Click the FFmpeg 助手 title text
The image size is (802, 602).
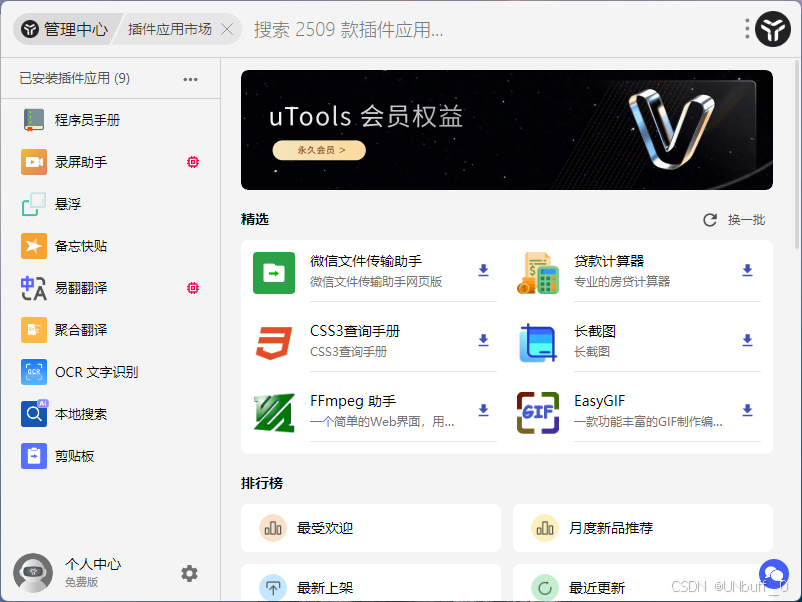[353, 401]
